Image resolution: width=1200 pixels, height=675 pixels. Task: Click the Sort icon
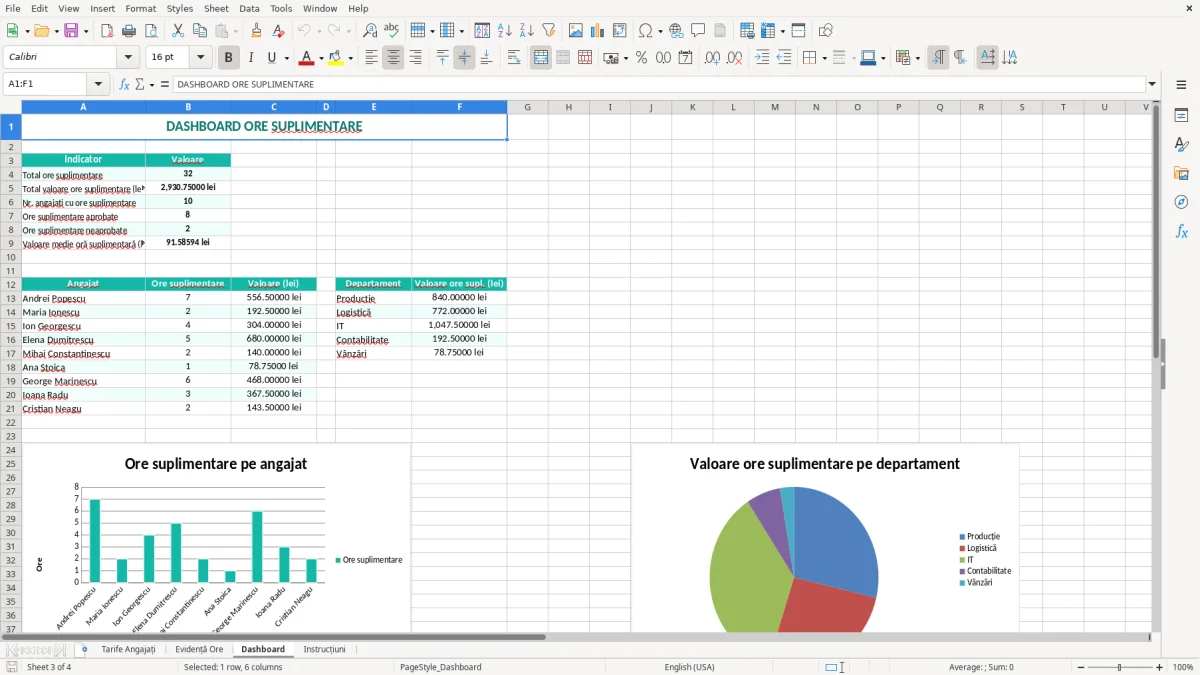(x=482, y=31)
